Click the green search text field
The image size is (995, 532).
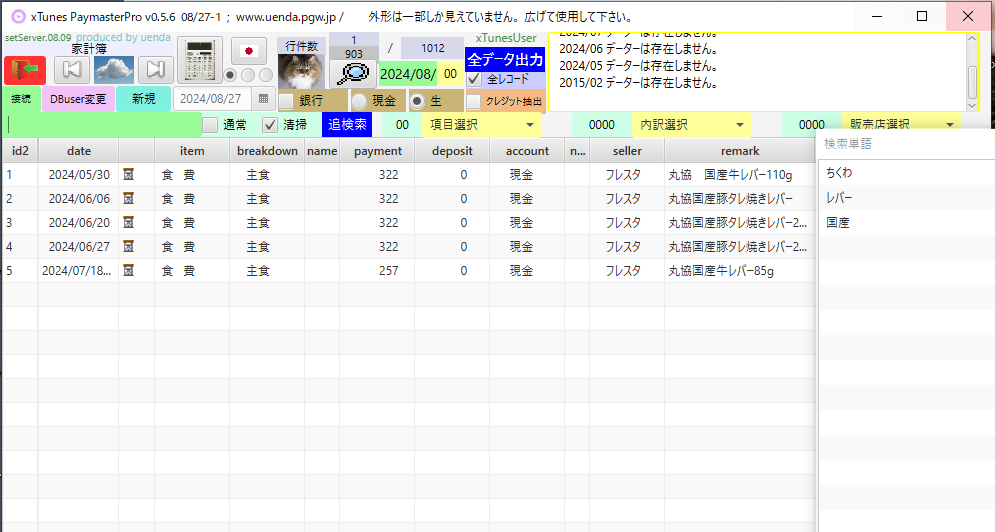point(102,125)
